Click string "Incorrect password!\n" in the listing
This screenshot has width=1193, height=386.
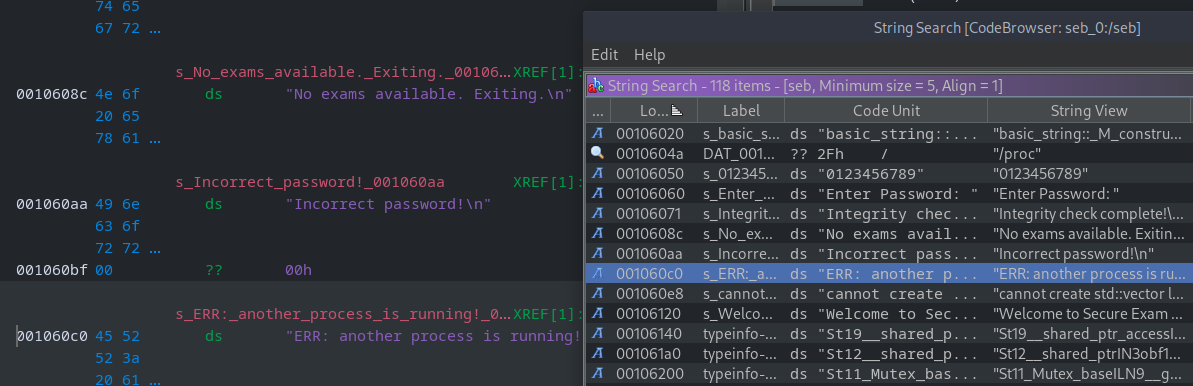coord(388,204)
